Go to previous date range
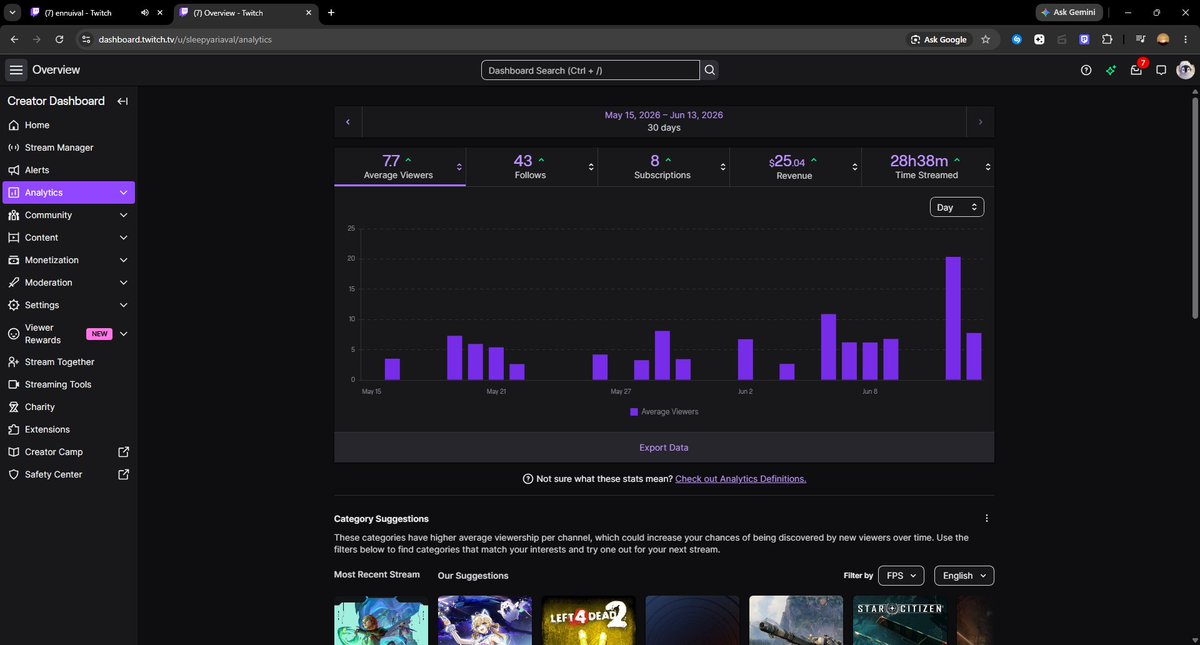Image resolution: width=1200 pixels, height=645 pixels. [348, 122]
